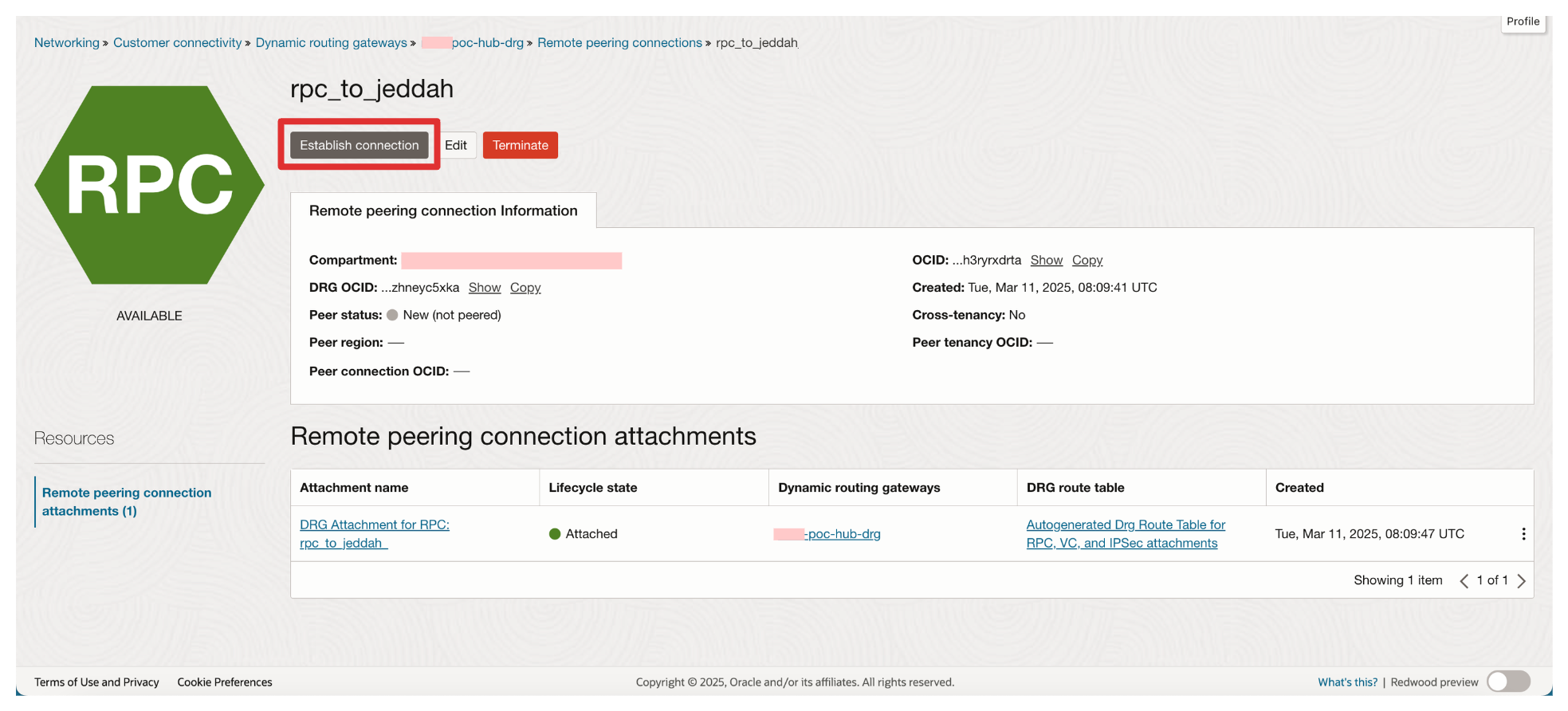Screen dimensions: 1568x711
Task: Select Remote peering connection attachments in Resources
Action: 127,501
